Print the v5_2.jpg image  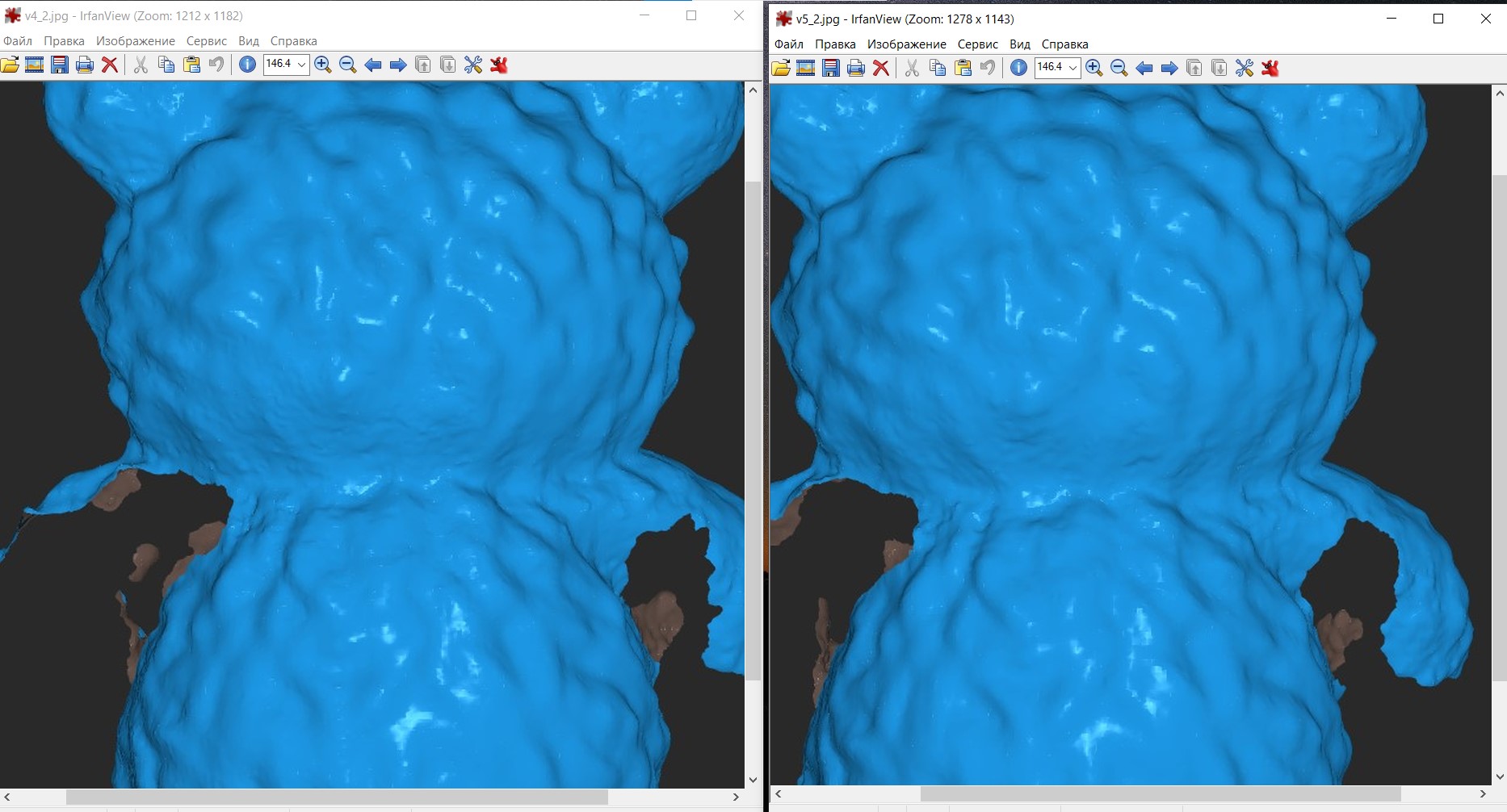[856, 68]
